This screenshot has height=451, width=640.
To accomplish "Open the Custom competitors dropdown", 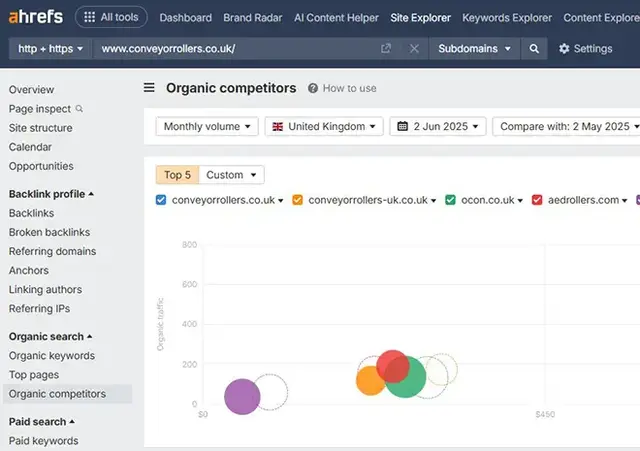I will [x=231, y=175].
